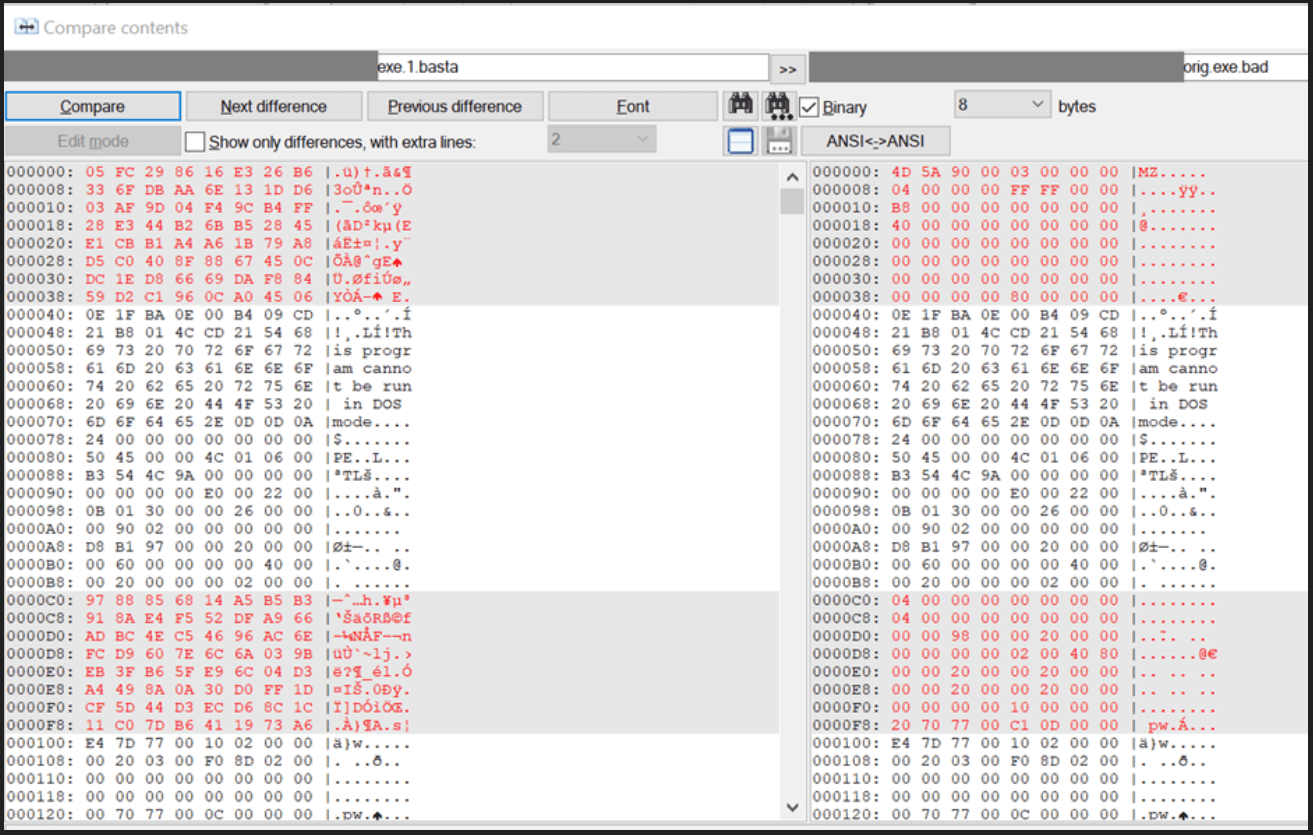Click left pane row 0000A8 starting D8 B1 97
Screen dimensions: 1313x835
tap(210, 547)
